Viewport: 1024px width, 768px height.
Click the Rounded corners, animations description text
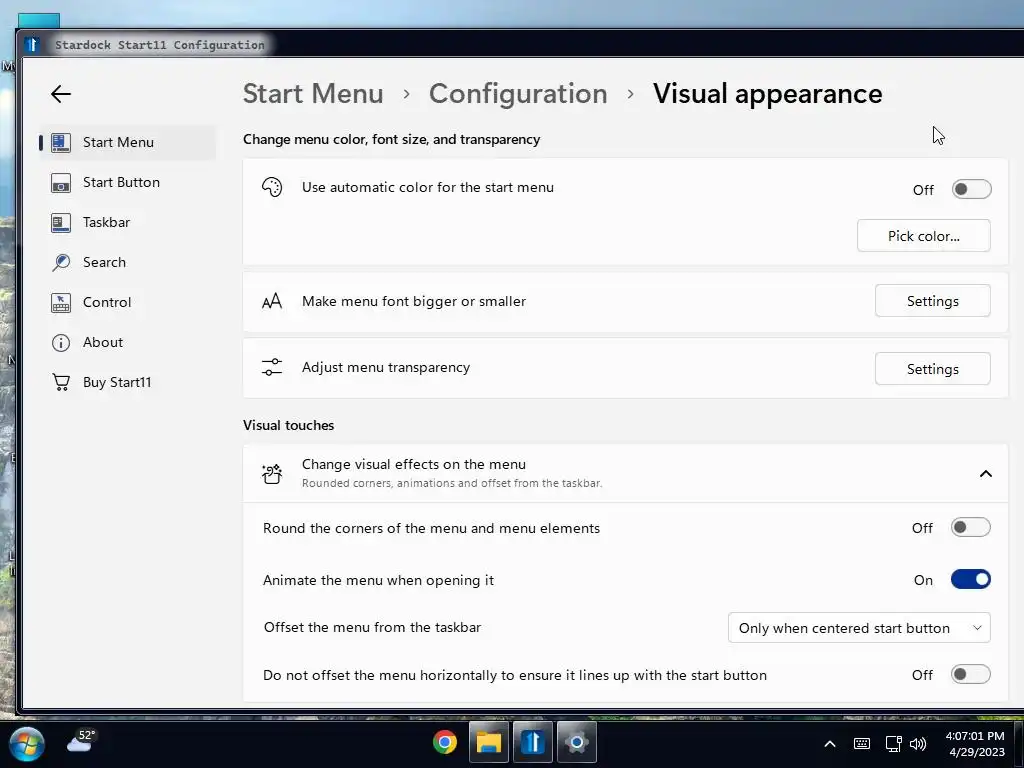tap(452, 483)
